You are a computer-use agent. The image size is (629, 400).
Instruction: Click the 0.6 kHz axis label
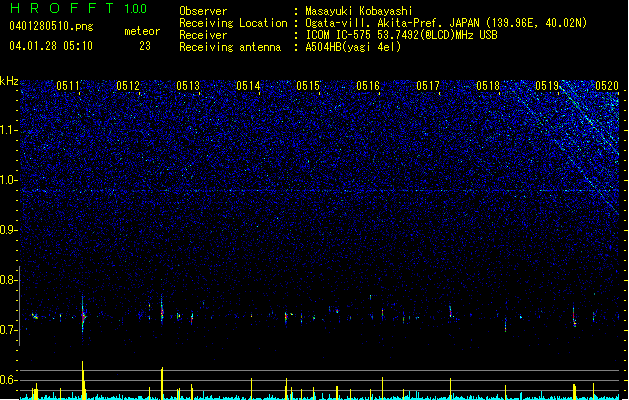click(9, 380)
